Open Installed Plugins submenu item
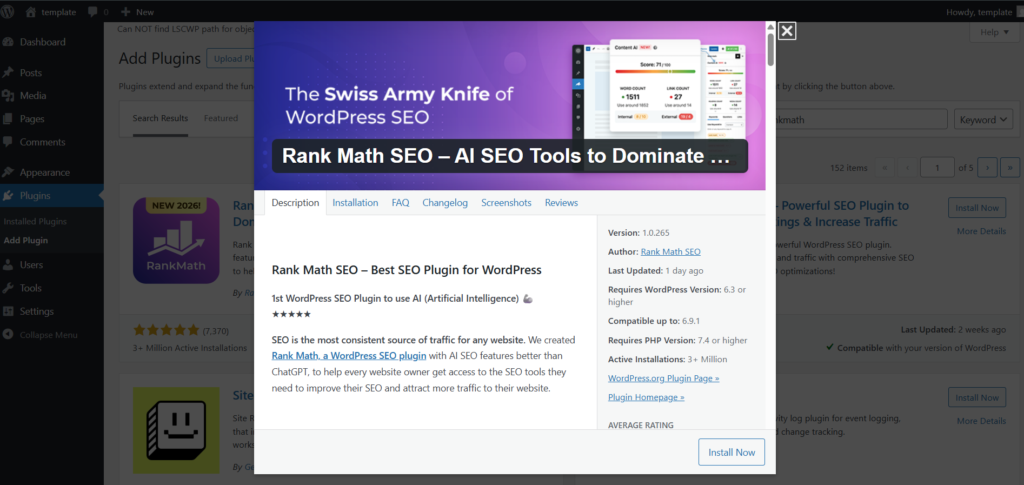The width and height of the screenshot is (1024, 485). pyautogui.click(x=35, y=221)
